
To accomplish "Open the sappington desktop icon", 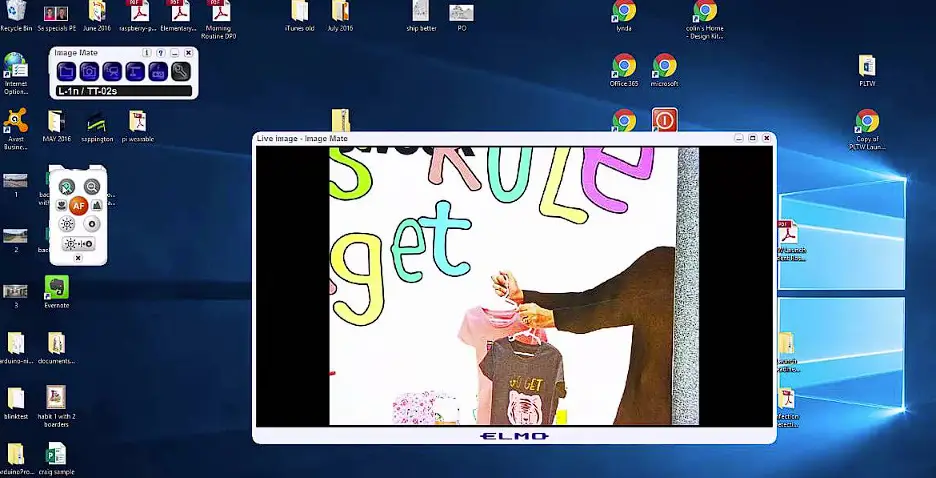I will tap(97, 125).
